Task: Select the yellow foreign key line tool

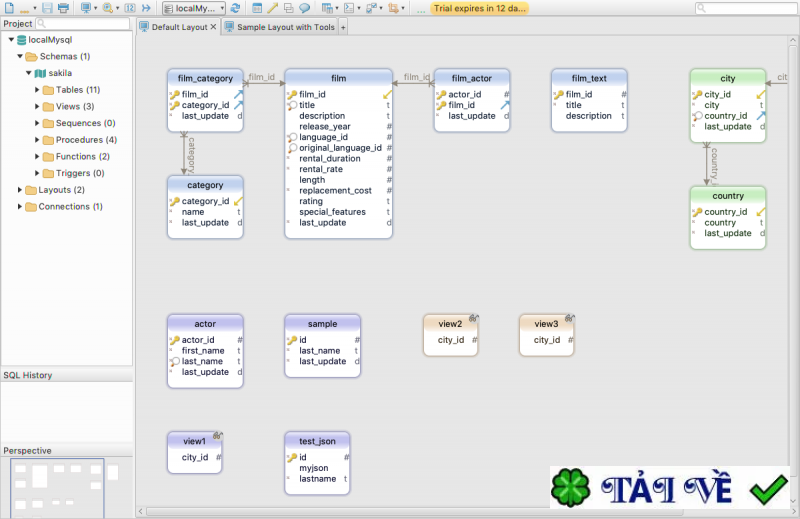Action: click(x=273, y=8)
